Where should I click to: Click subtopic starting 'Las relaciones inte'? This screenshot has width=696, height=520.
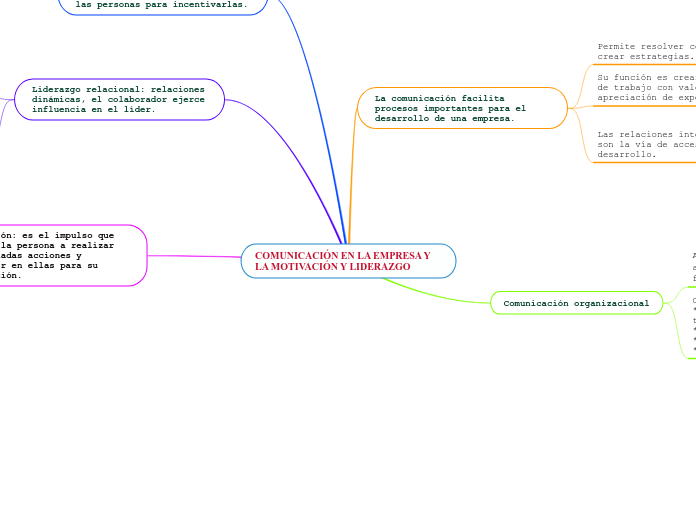646,144
